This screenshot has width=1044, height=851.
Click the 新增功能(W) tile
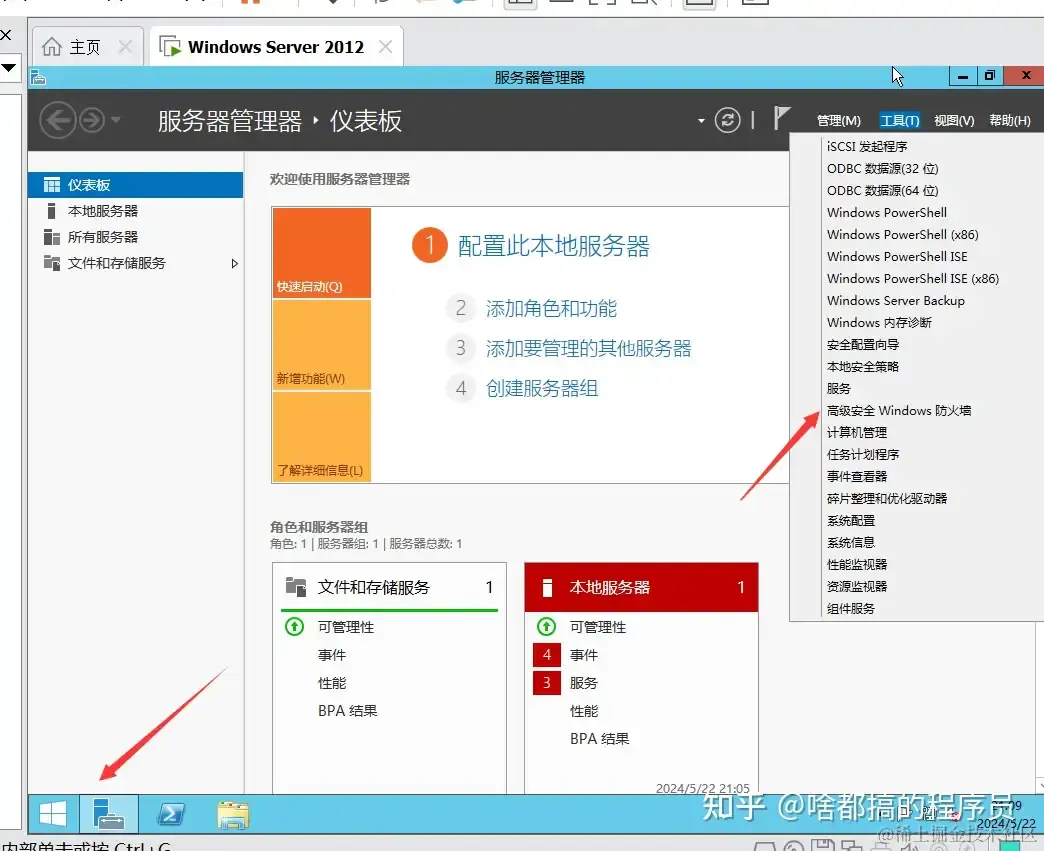(322, 345)
